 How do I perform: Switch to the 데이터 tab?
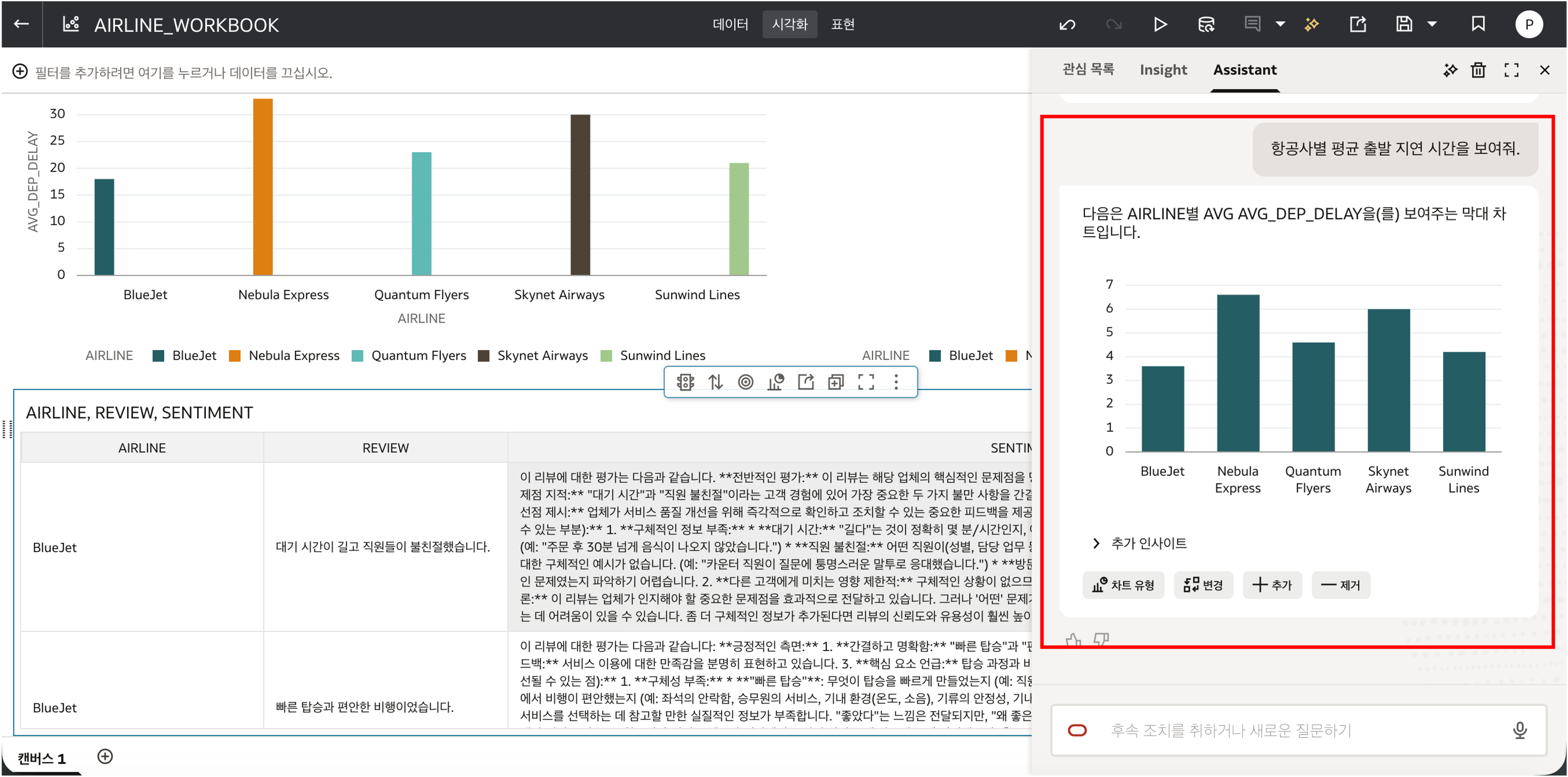pyautogui.click(x=730, y=24)
